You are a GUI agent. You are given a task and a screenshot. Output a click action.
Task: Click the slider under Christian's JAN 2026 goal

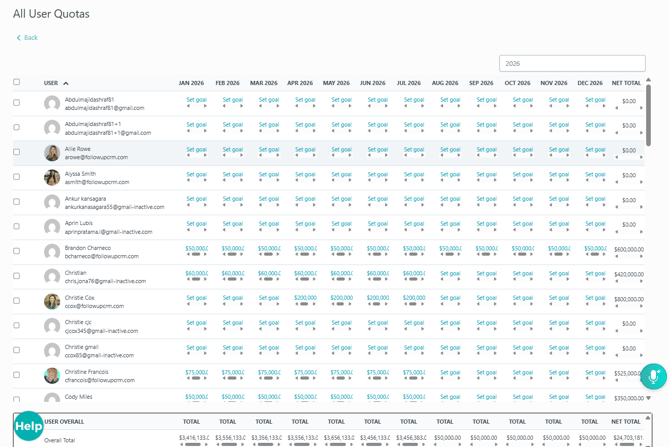coord(196,279)
